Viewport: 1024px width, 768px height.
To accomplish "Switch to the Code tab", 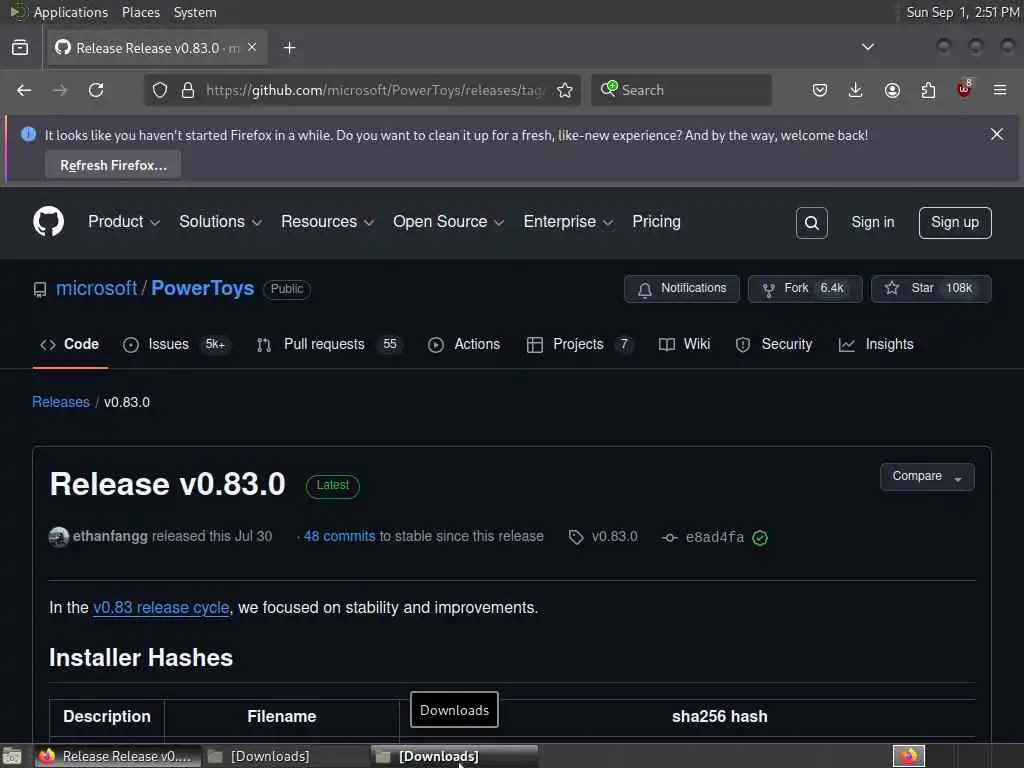I will tap(70, 344).
